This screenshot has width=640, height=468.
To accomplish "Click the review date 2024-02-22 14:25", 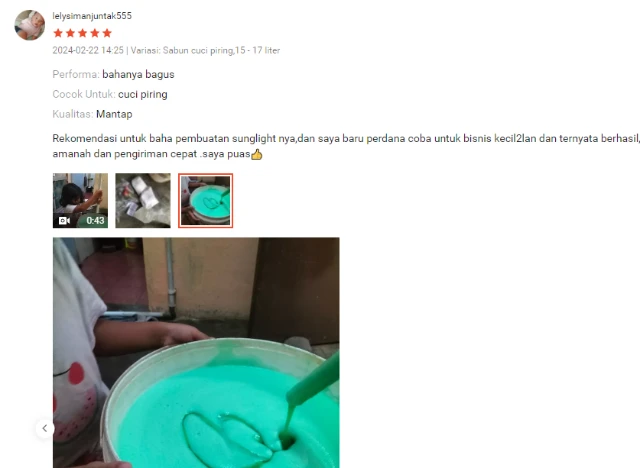I will coord(88,50).
